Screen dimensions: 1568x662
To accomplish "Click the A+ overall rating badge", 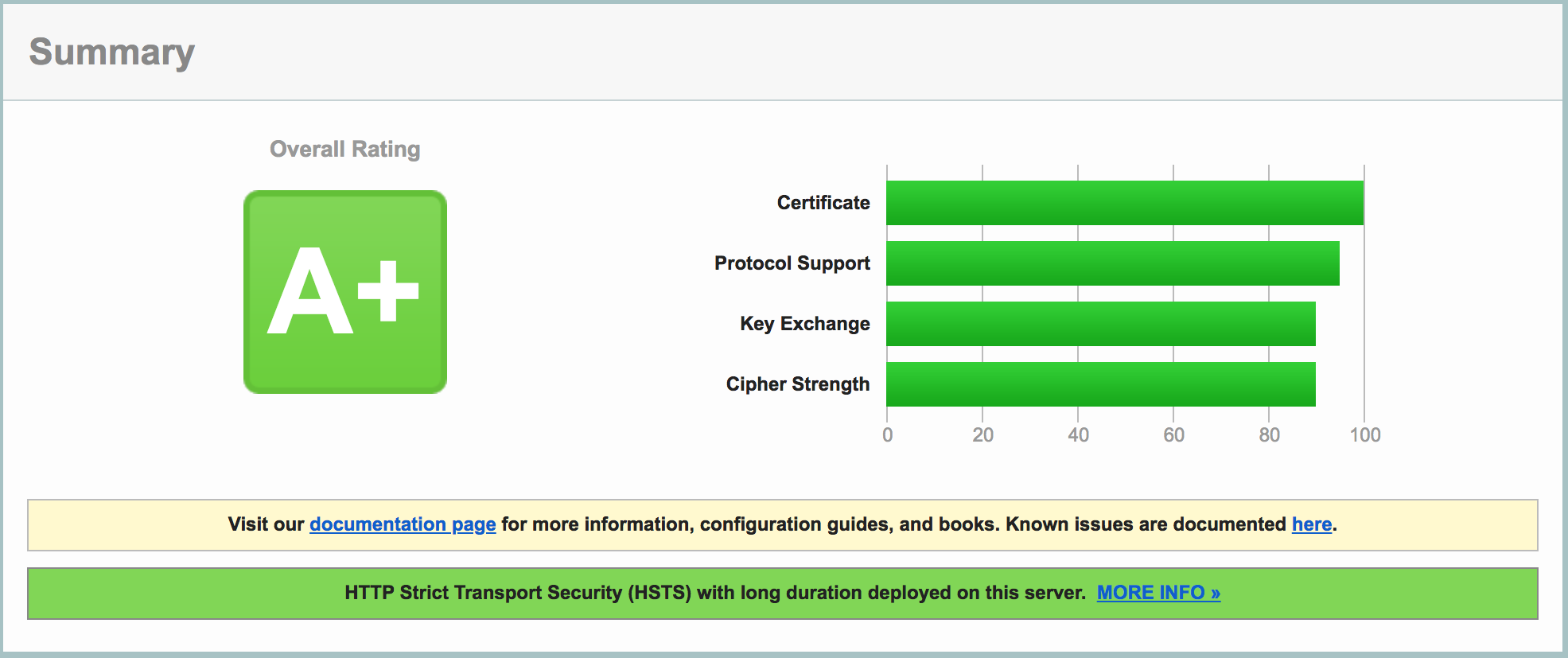I will click(x=344, y=292).
